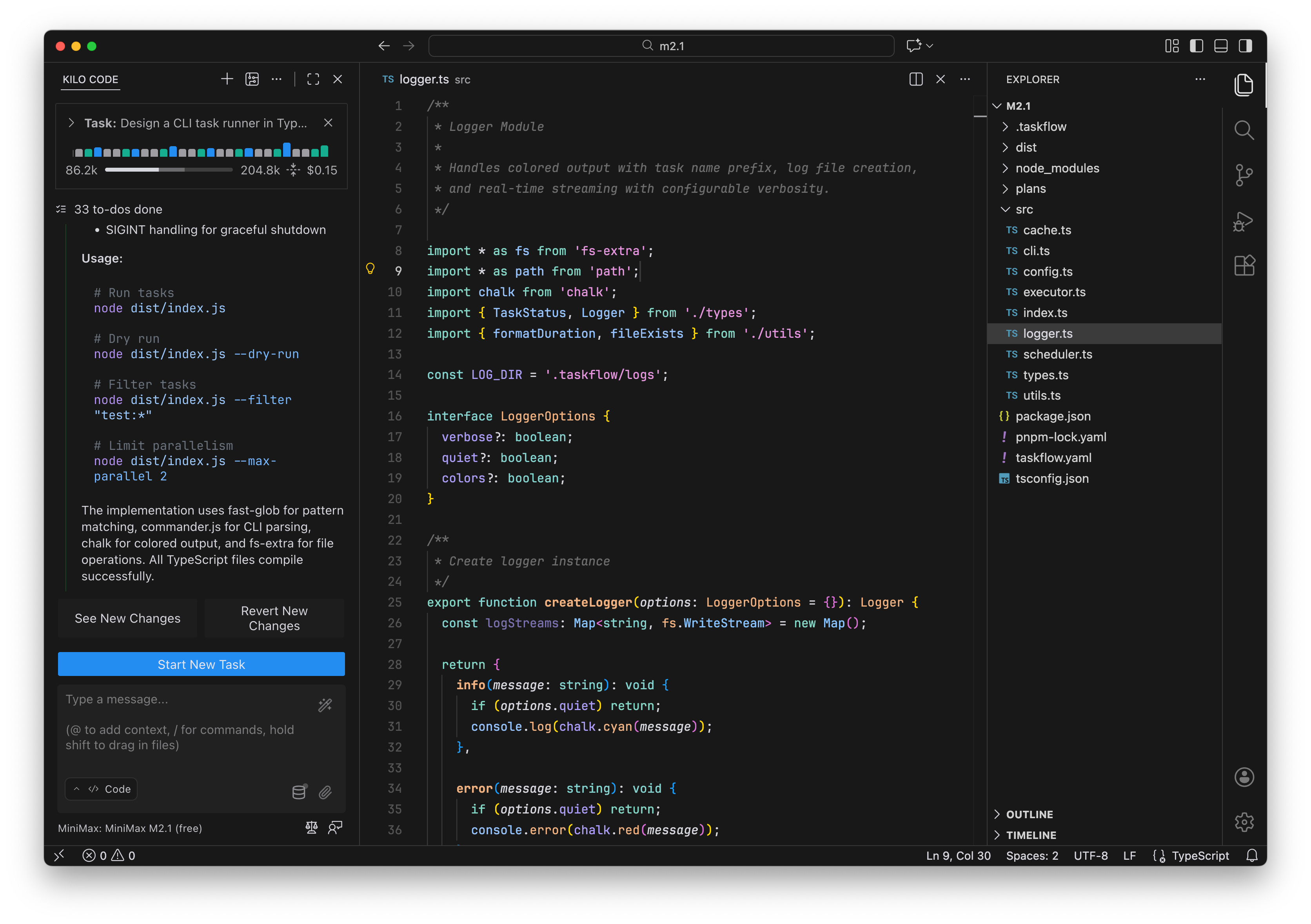
Task: Toggle primary side bar layout button
Action: click(x=1196, y=46)
